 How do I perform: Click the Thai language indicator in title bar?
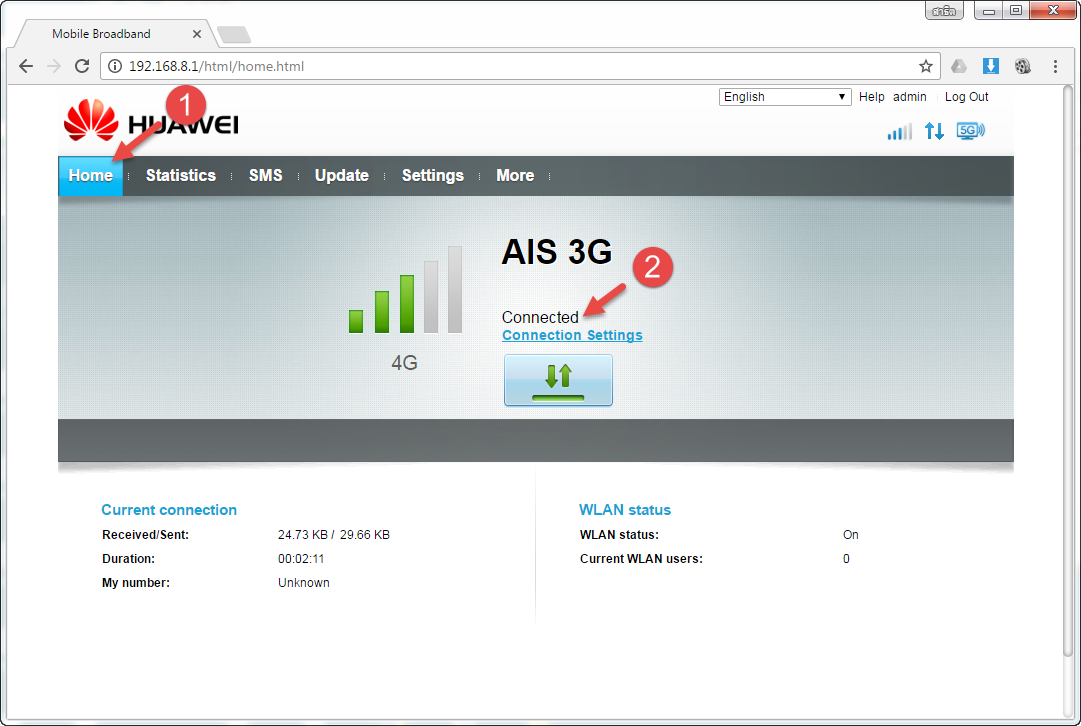(944, 11)
